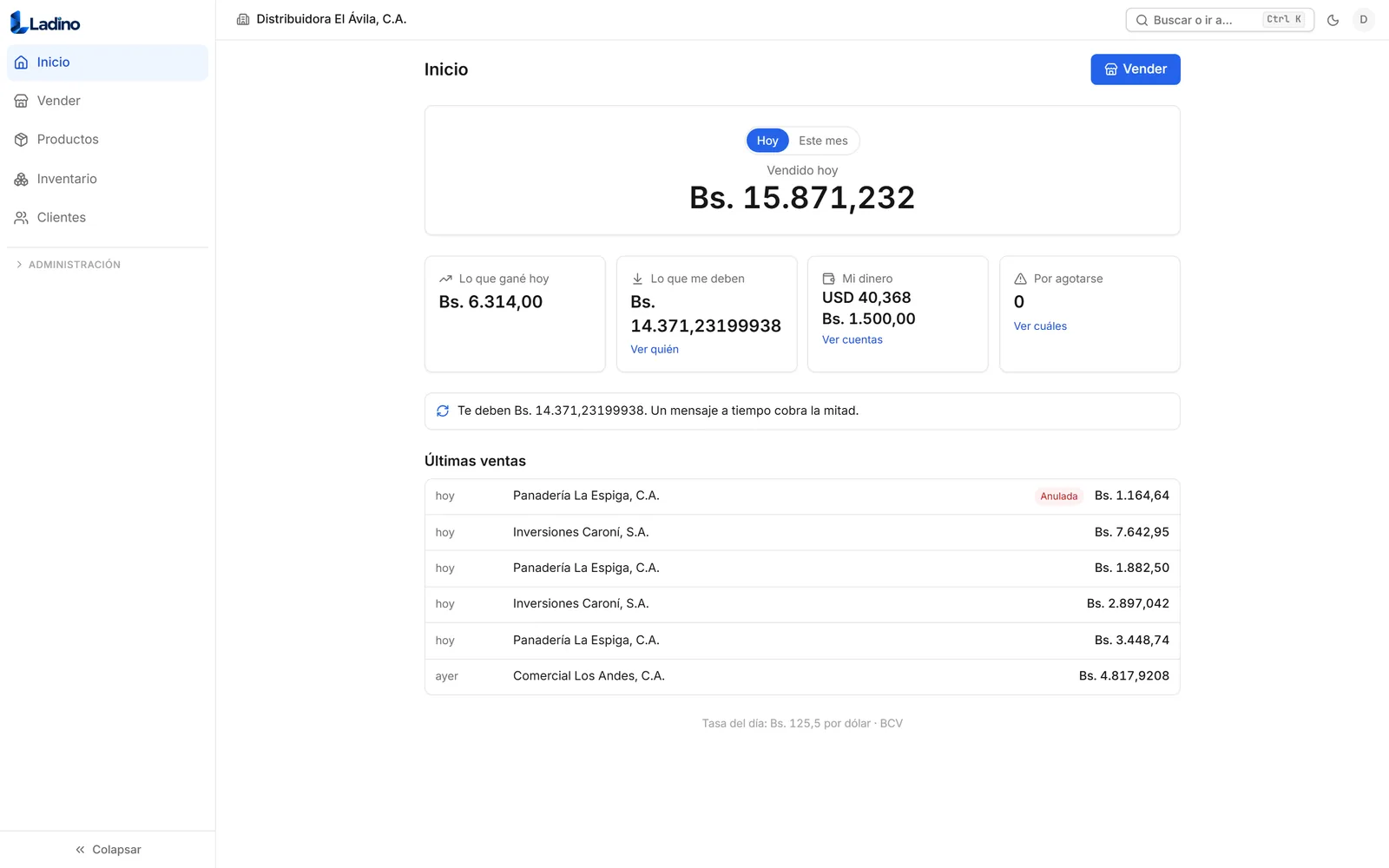Open the Ver cuáles link
1389x868 pixels.
(1040, 326)
